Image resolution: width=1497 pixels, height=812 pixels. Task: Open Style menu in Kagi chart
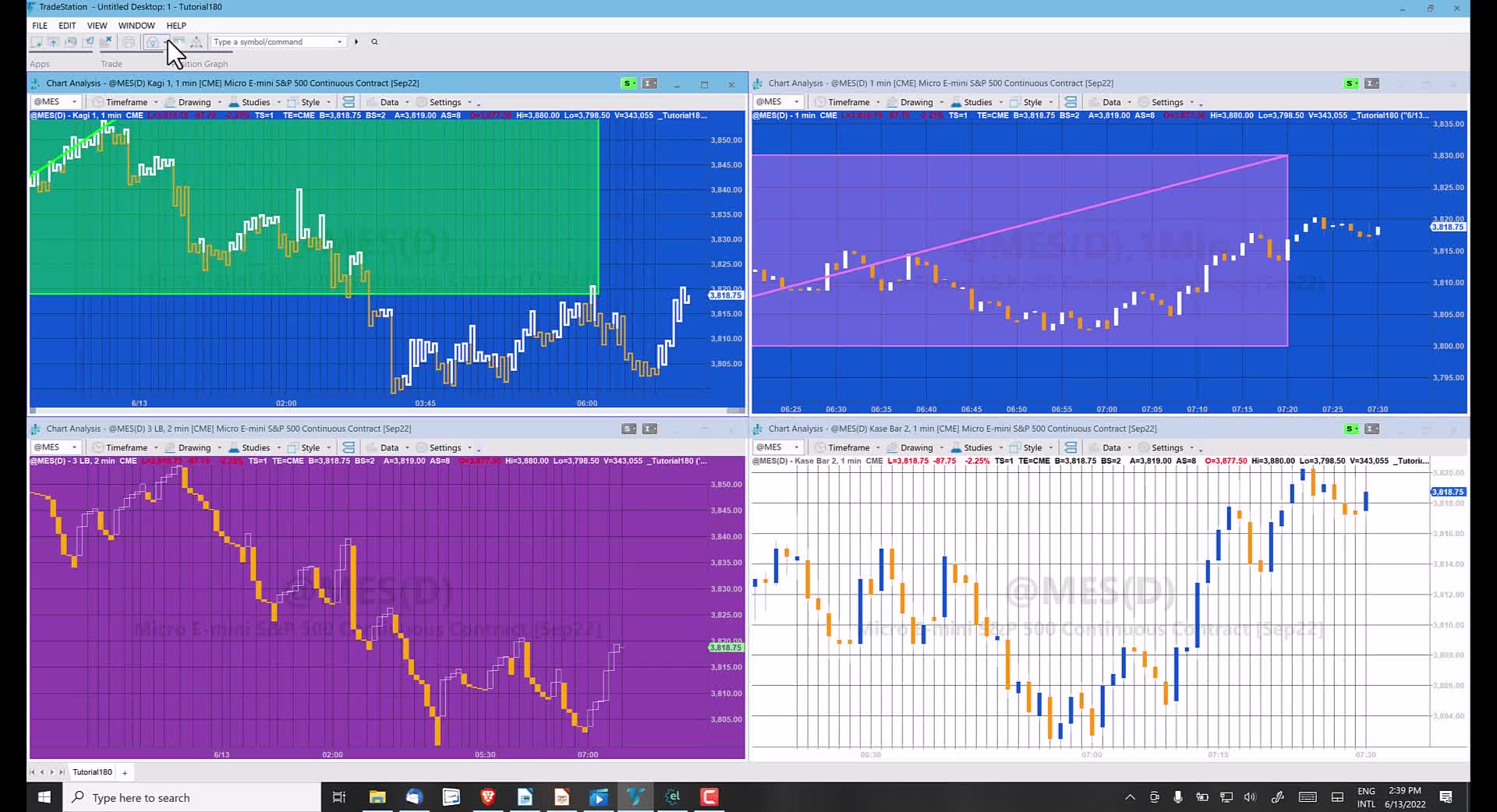(310, 102)
